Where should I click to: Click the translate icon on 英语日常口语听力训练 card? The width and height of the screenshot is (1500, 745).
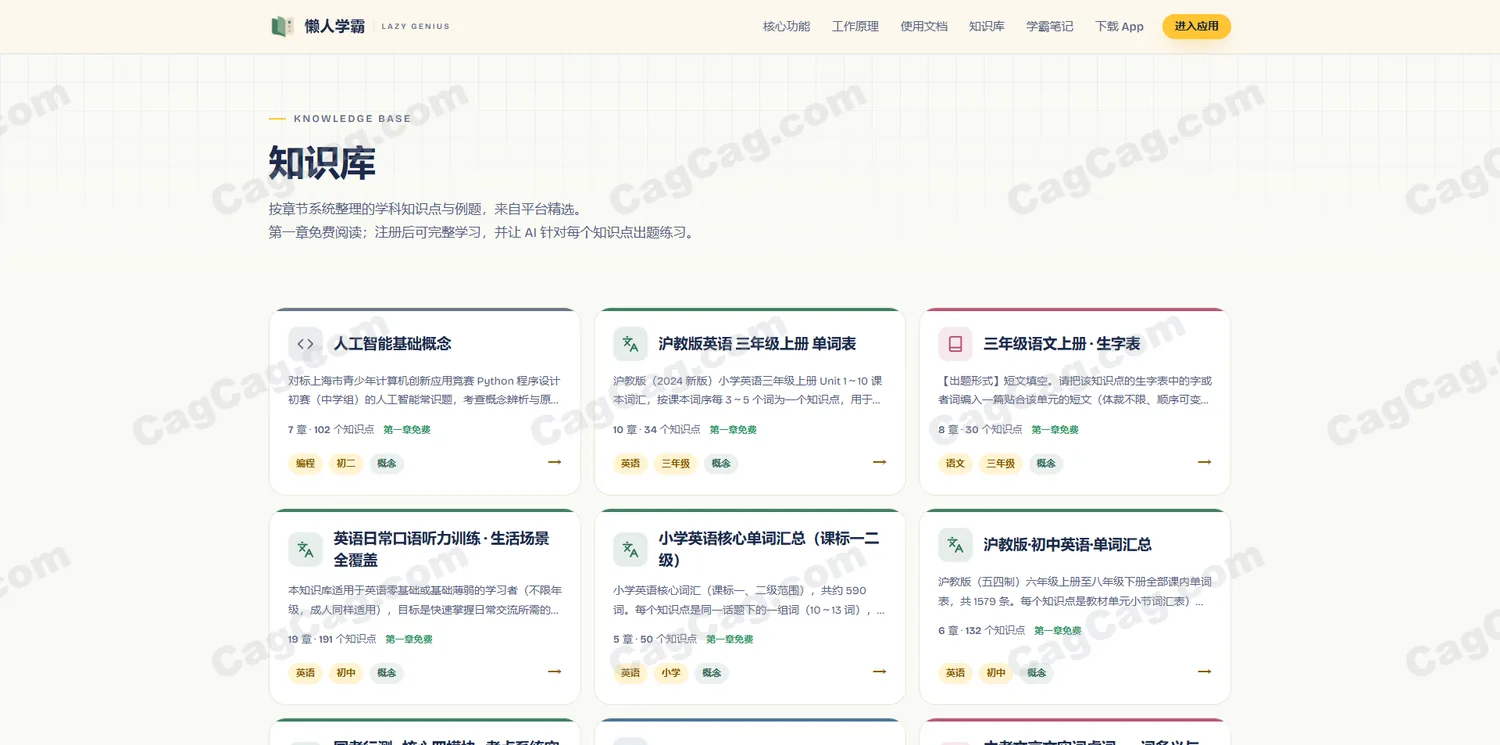coord(306,549)
